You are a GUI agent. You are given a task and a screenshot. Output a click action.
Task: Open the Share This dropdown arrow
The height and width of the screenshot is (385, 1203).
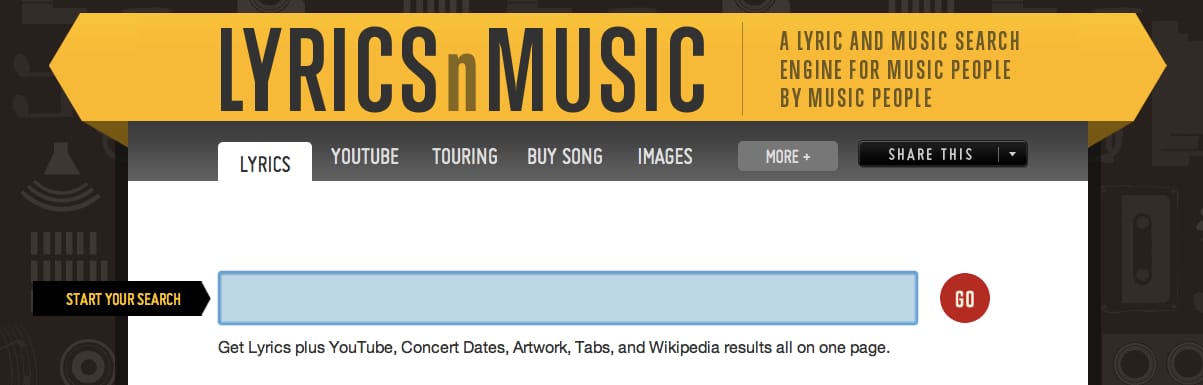1013,155
